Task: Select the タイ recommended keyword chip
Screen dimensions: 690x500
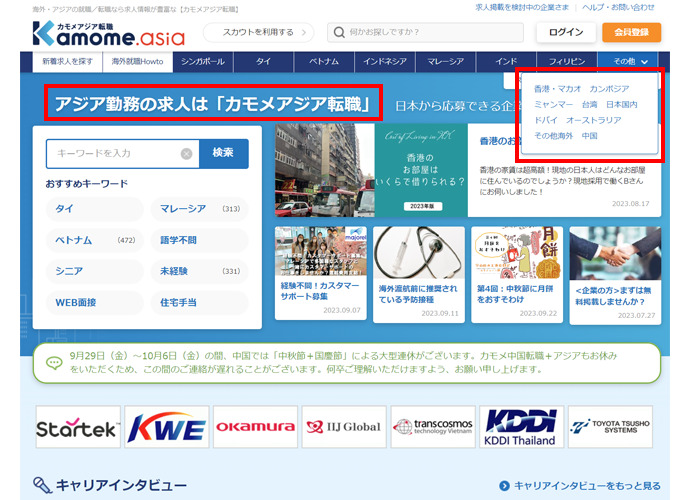Action: tap(95, 209)
